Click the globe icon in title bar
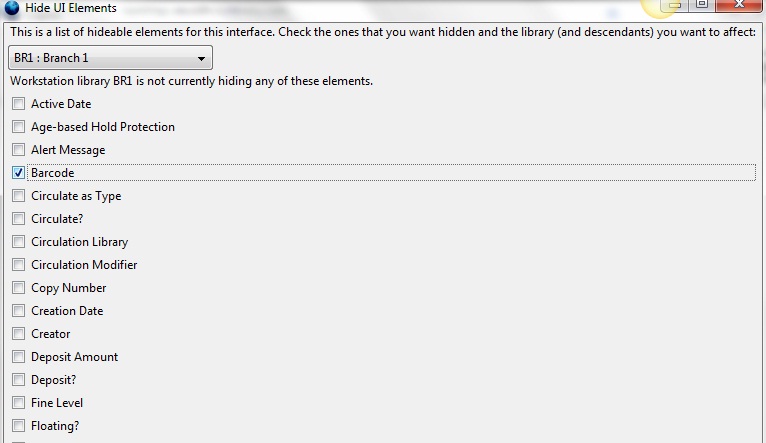The image size is (766, 443). 12,7
